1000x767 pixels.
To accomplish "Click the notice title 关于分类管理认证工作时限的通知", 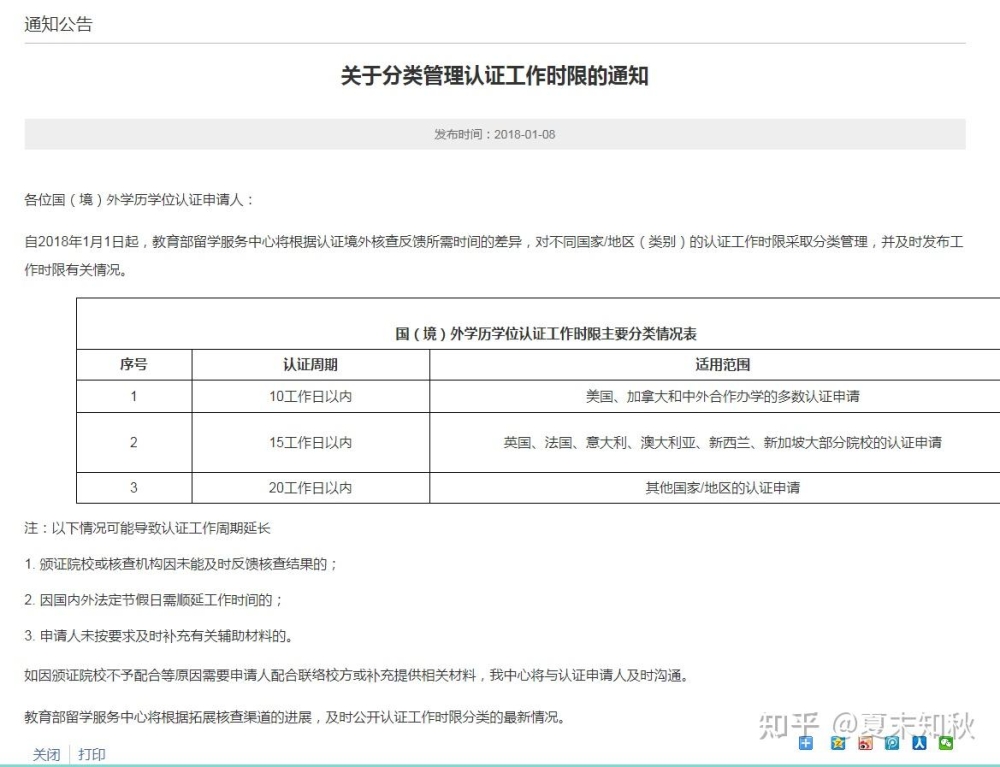I will tap(494, 76).
